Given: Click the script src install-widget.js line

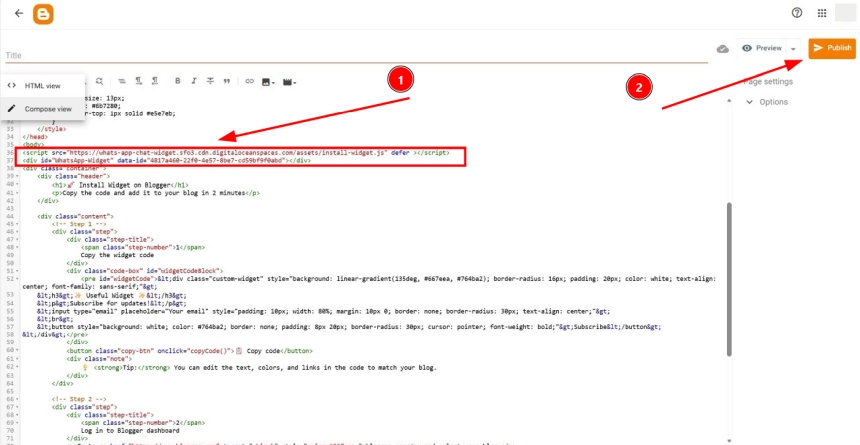Looking at the screenshot, I should pos(236,153).
